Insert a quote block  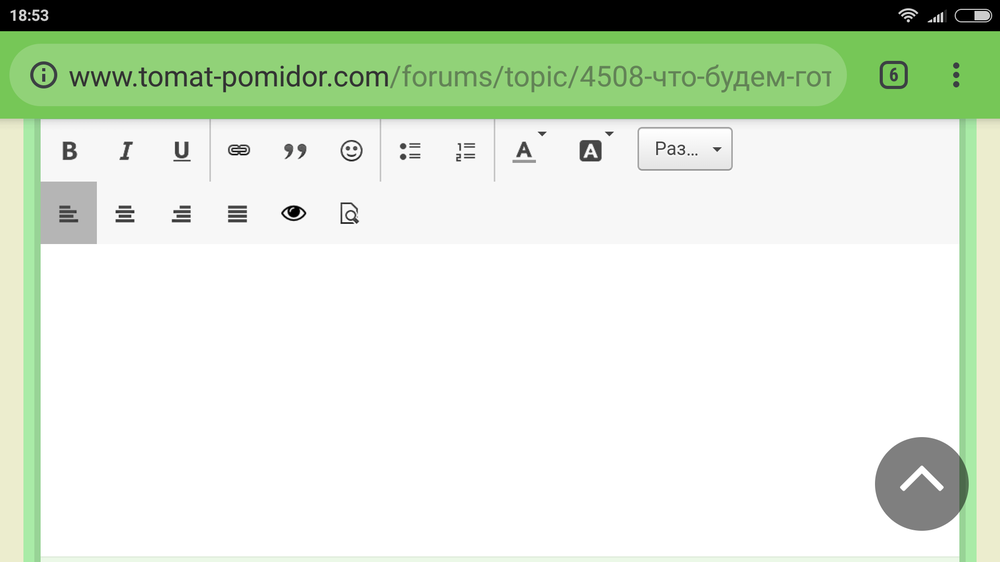295,151
